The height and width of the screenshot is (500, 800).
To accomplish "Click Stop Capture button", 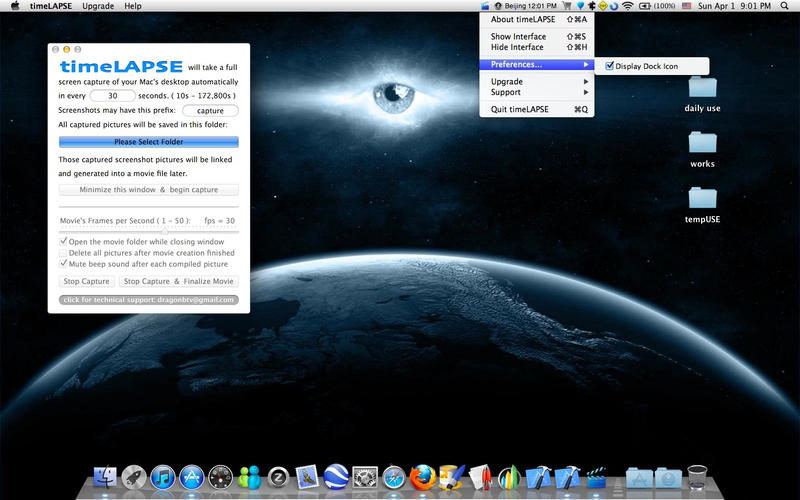I will 86,281.
